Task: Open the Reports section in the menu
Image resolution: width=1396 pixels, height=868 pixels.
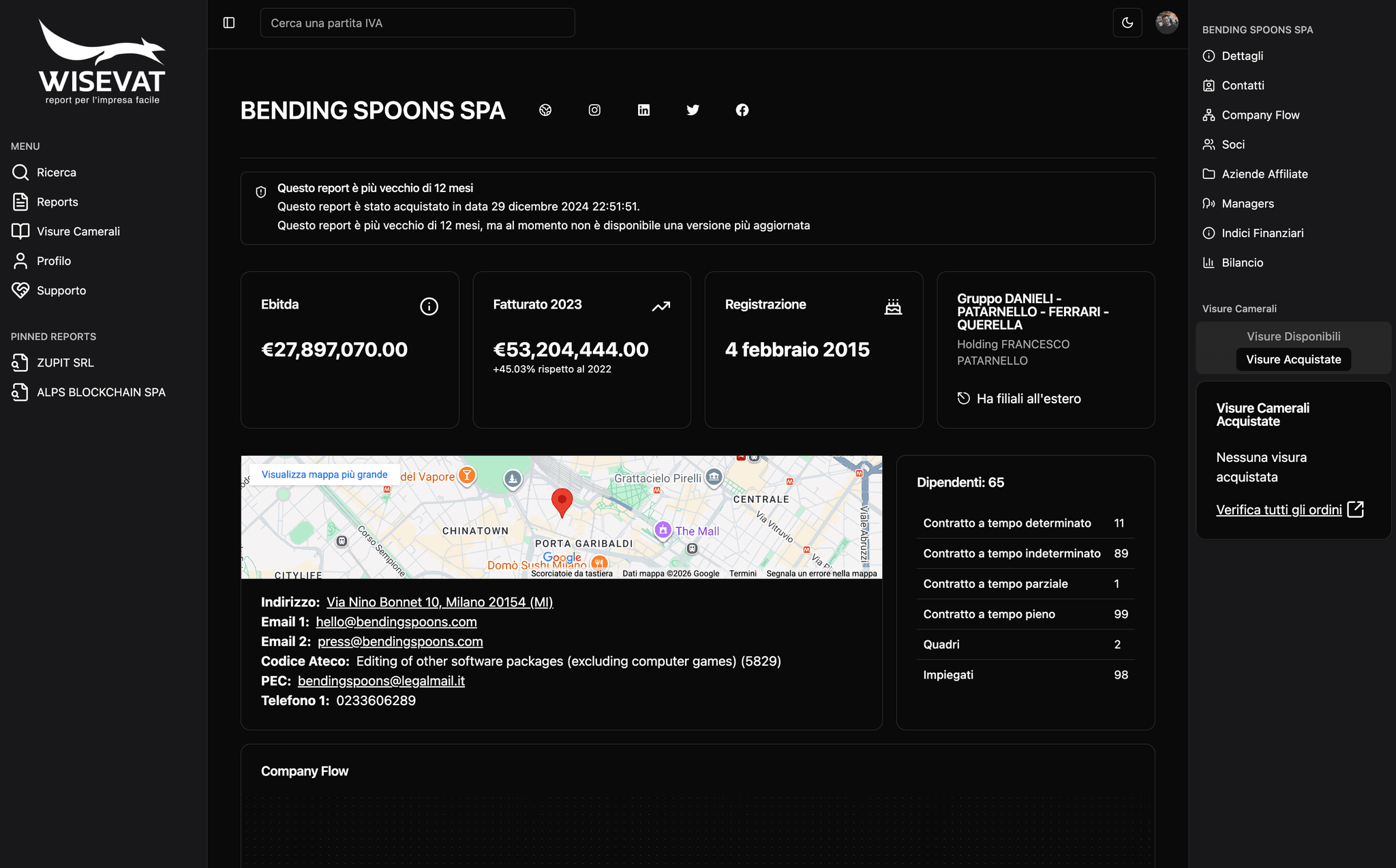Action: [x=57, y=202]
